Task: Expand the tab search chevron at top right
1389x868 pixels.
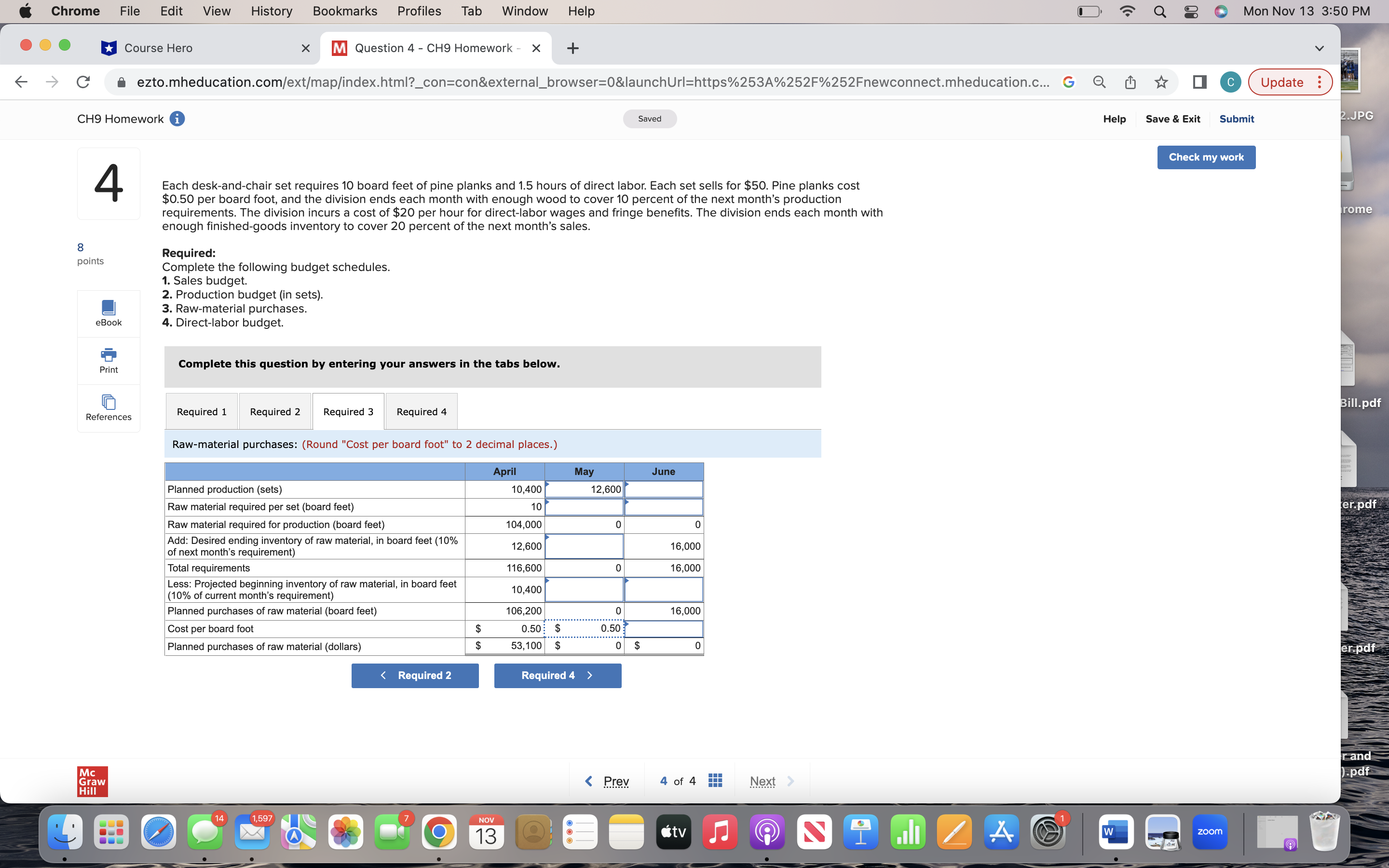Action: (x=1319, y=48)
